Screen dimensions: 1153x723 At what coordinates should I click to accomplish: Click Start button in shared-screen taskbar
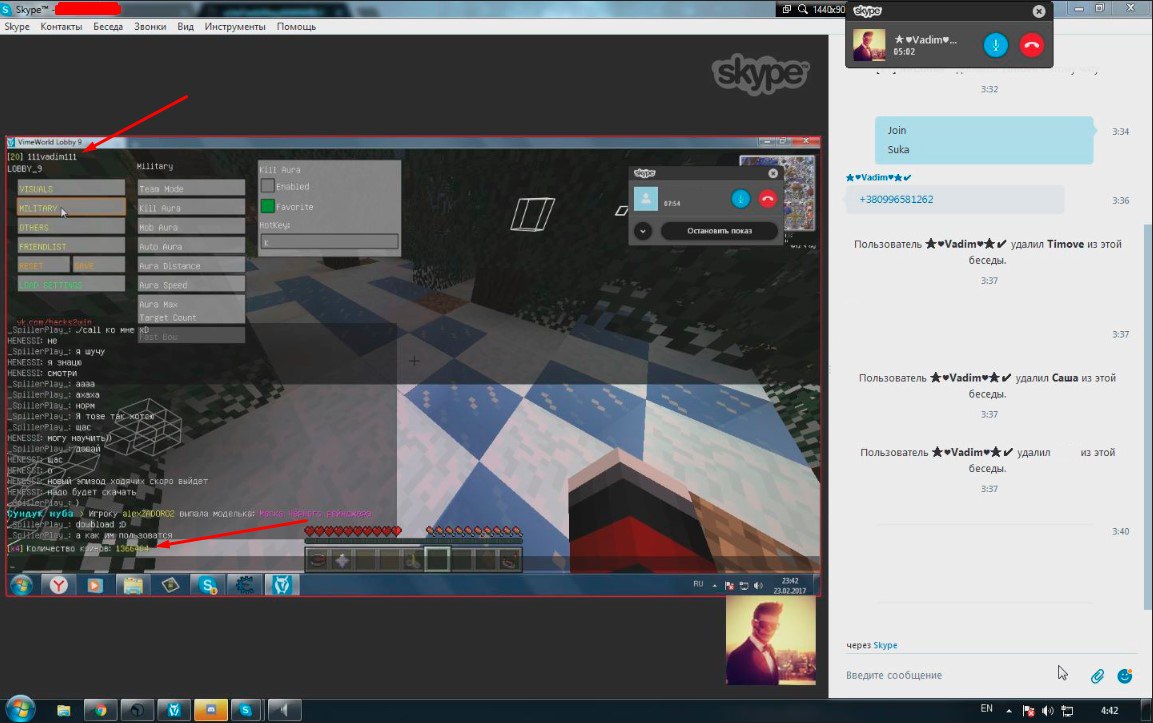(x=21, y=585)
